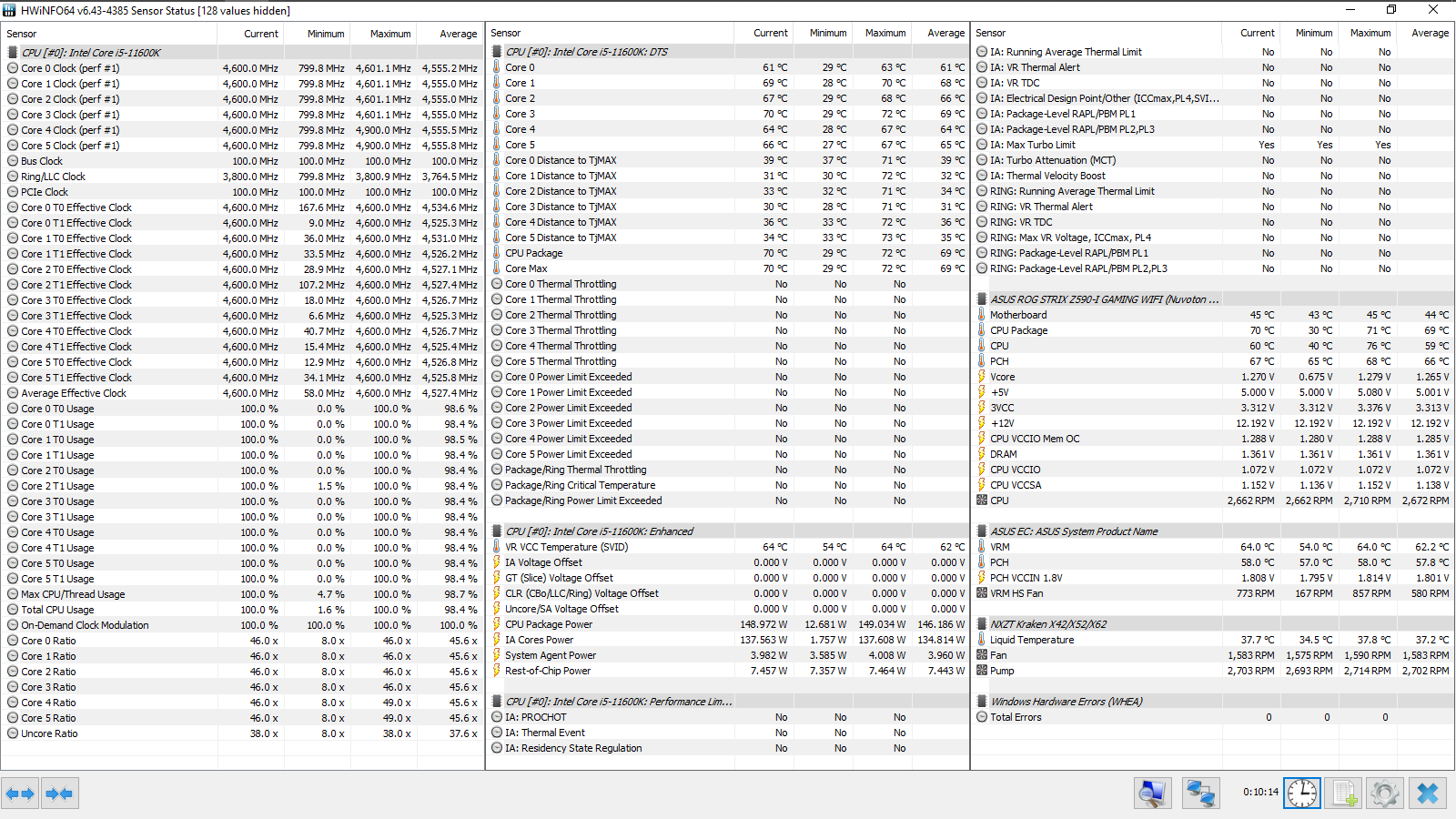1456x819 pixels.
Task: Click the clock icon beside Core 0 Clock
Action: [x=13, y=68]
